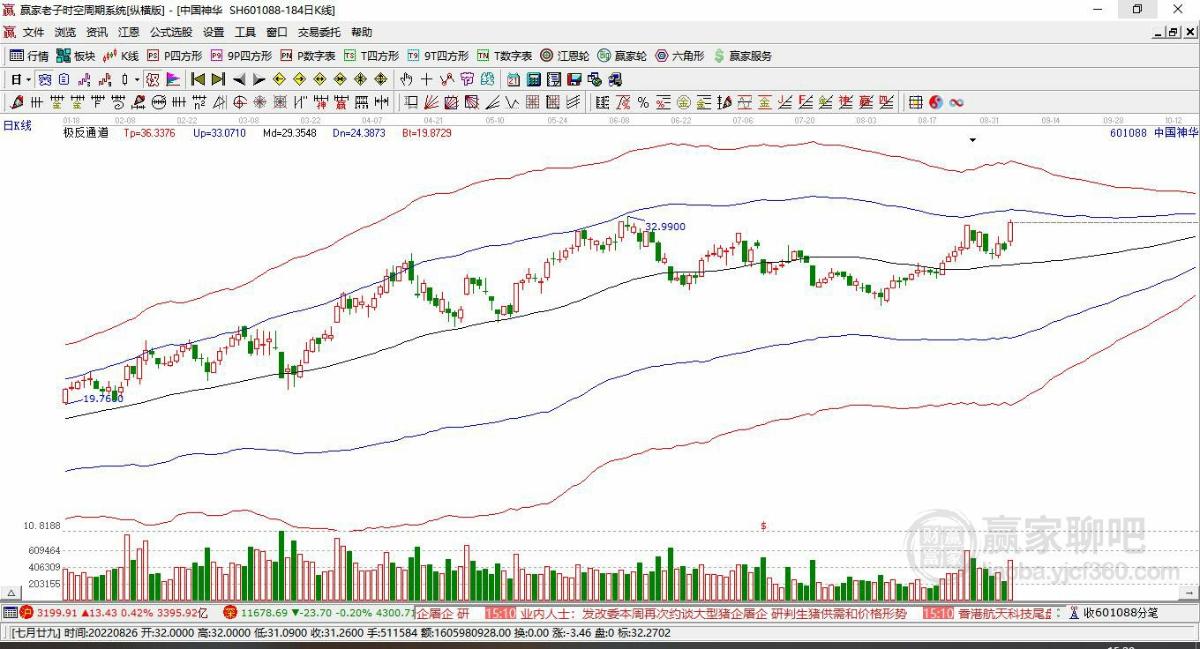Open the T数字表 tool
The width and height of the screenshot is (1200, 649).
pyautogui.click(x=505, y=56)
